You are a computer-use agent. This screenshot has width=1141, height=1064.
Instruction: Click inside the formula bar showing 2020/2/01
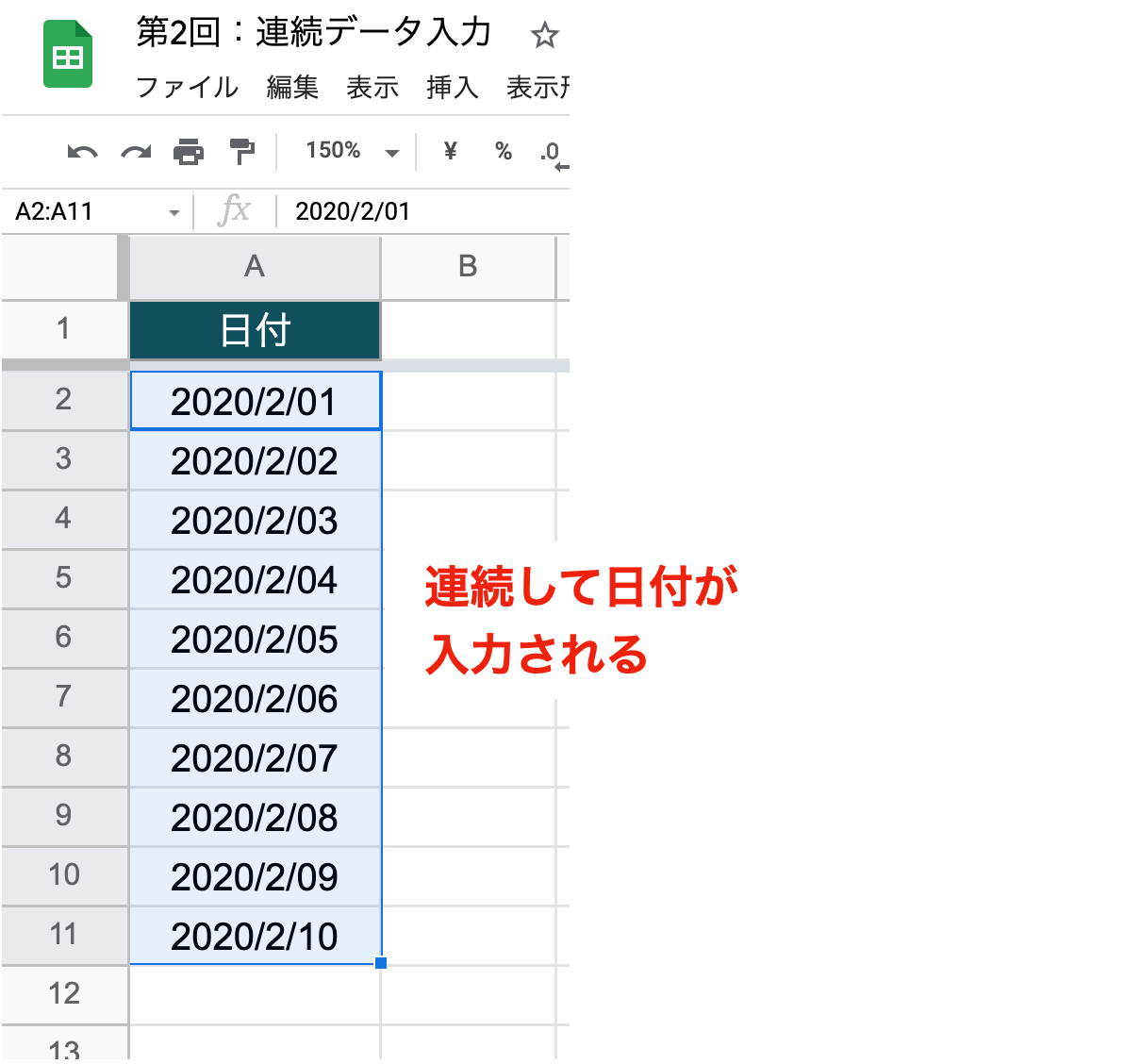pyautogui.click(x=396, y=210)
